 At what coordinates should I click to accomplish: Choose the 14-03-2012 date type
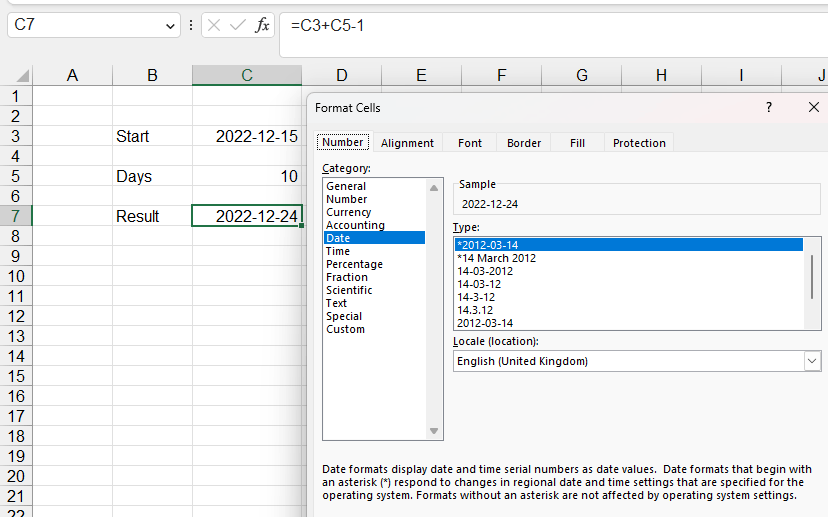click(x=628, y=271)
